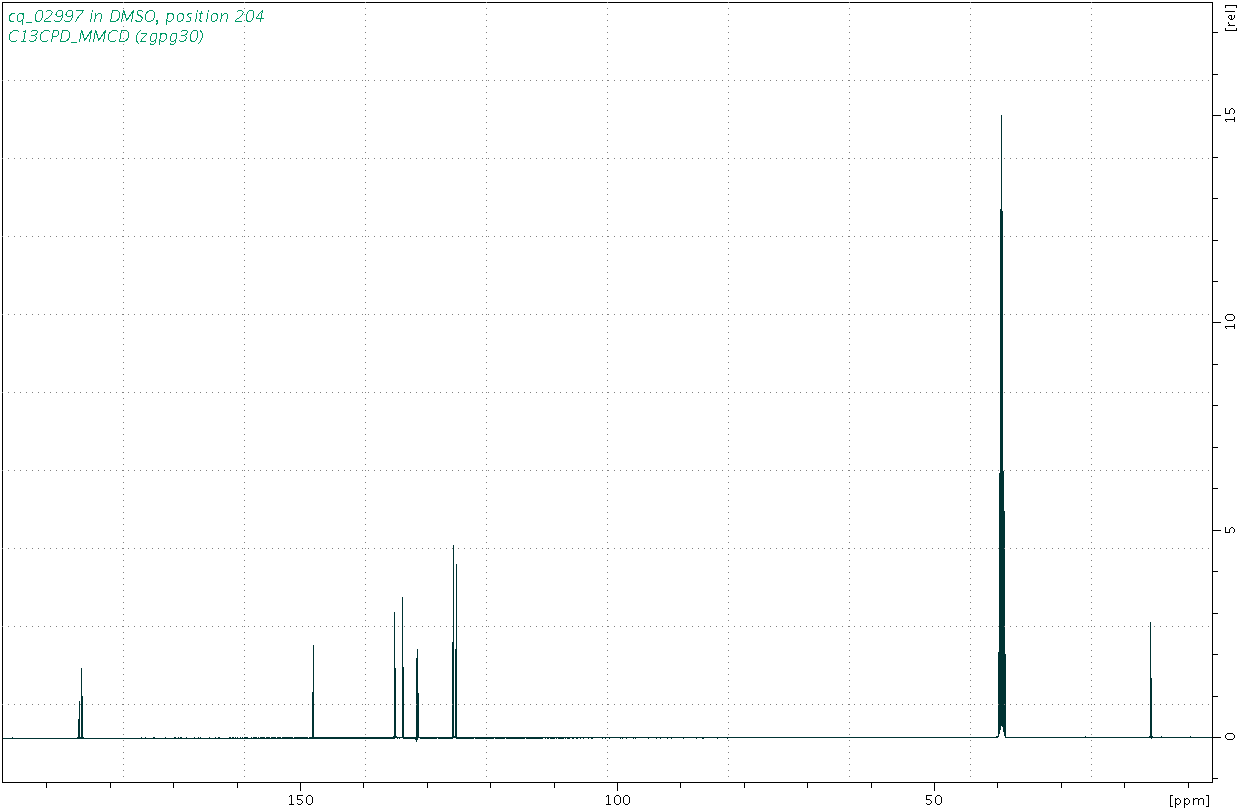The width and height of the screenshot is (1243, 811).
Task: Click the '50' tick label on ppm axis
Action: pos(934,800)
